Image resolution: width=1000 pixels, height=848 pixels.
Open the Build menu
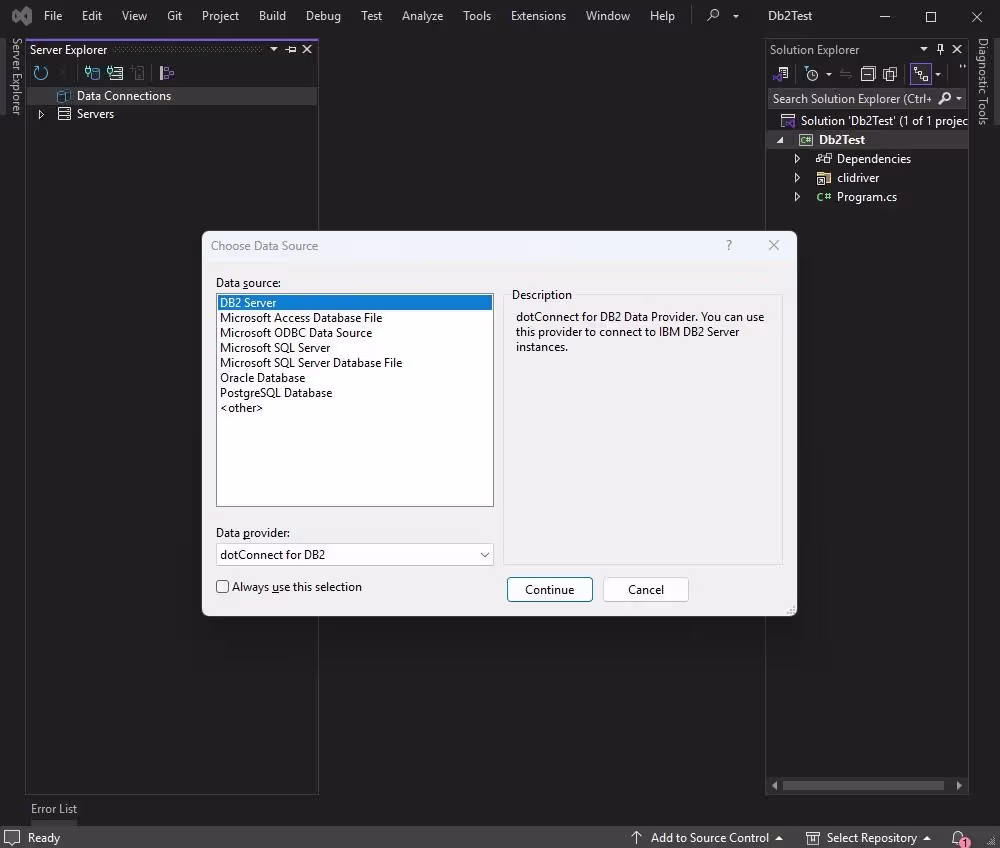coord(272,16)
